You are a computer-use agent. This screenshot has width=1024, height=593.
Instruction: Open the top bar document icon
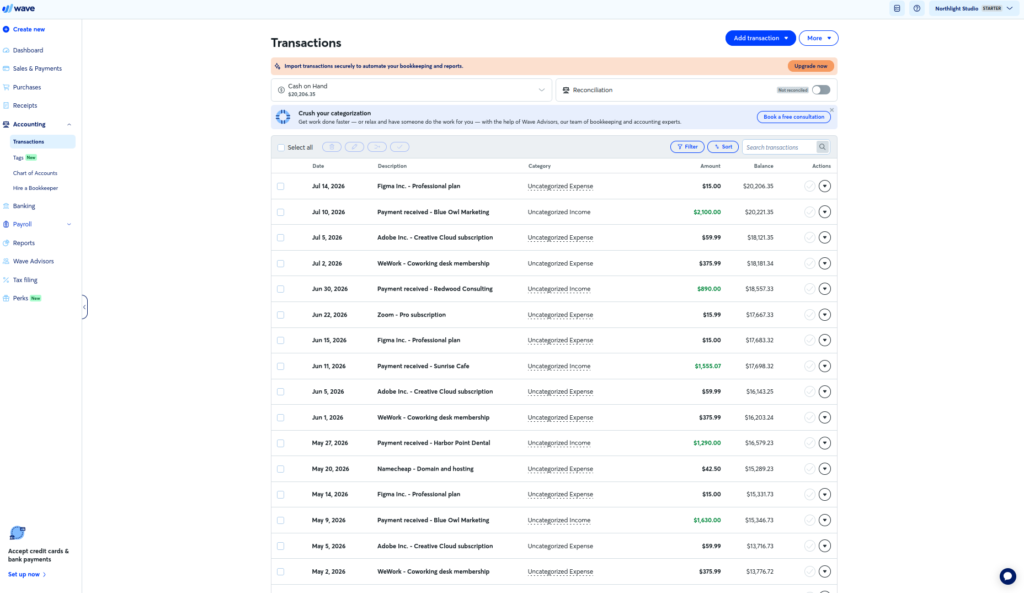pos(897,8)
